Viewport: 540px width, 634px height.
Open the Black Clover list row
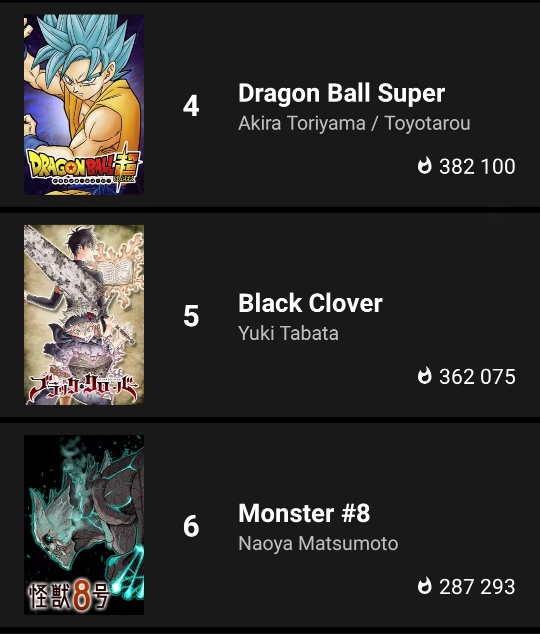(x=270, y=315)
